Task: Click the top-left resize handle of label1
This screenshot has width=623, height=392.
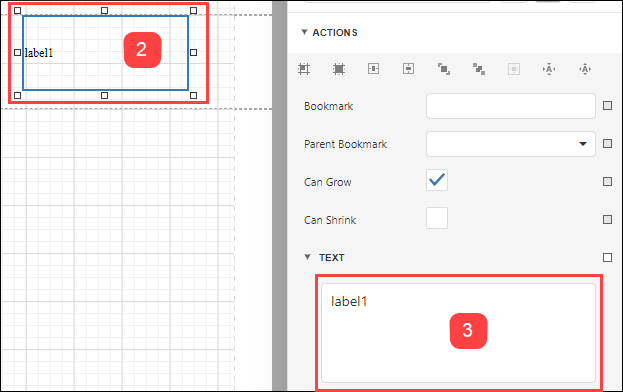Action: (17, 10)
